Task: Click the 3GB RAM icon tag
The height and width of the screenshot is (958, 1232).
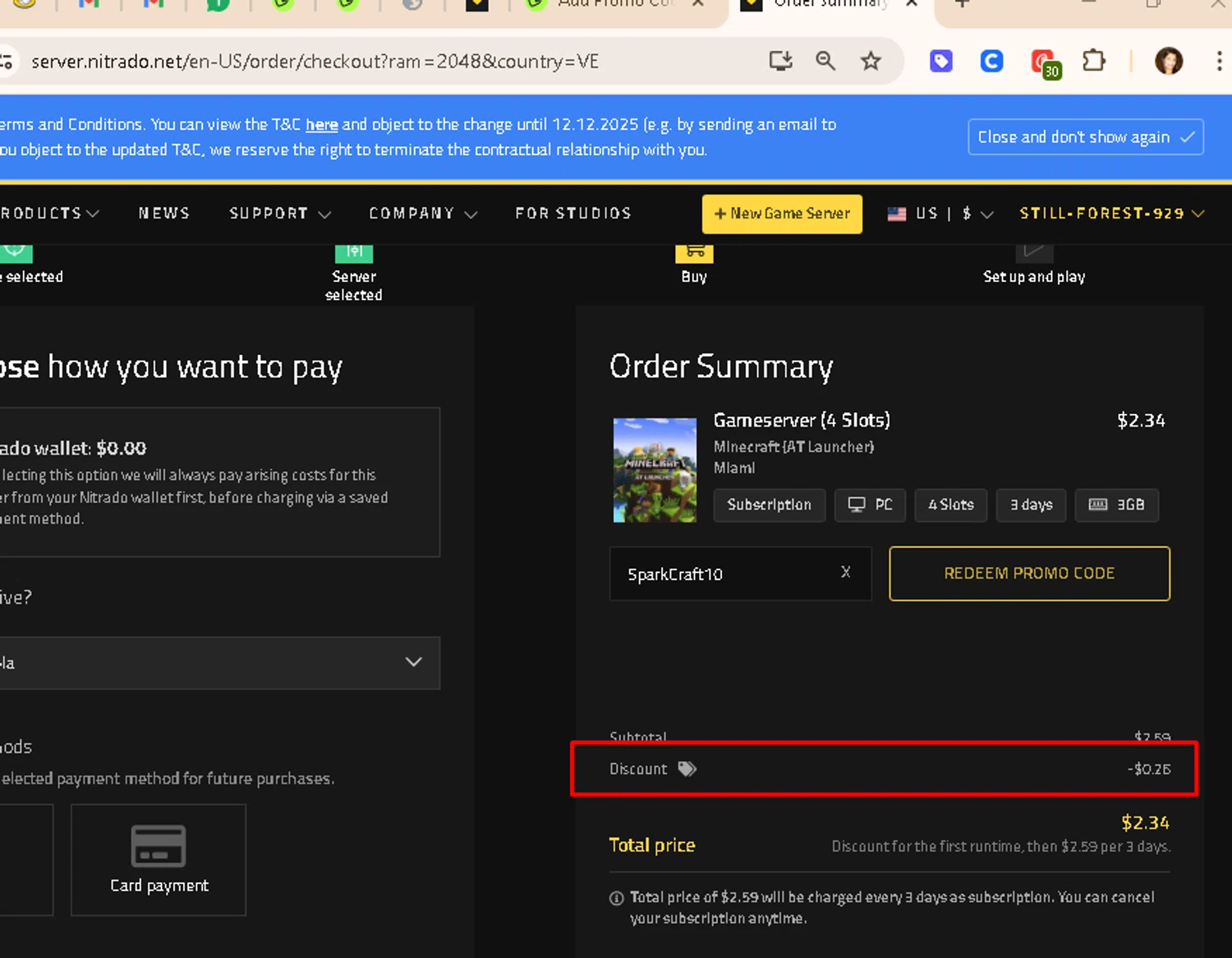Action: [1116, 504]
